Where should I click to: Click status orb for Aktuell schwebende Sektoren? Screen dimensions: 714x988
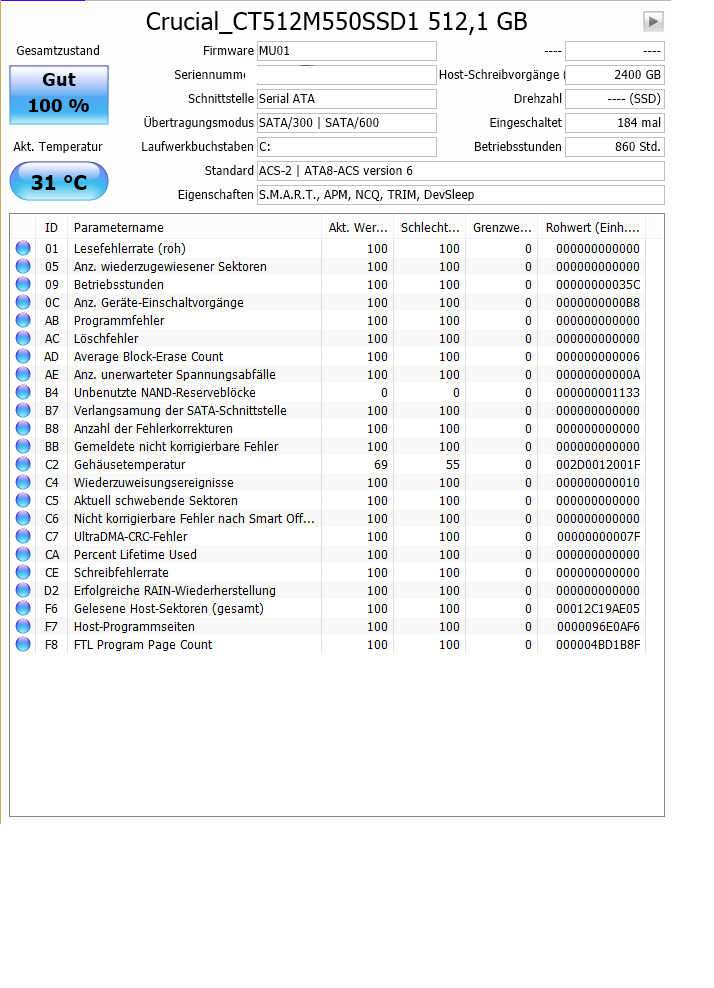coord(23,500)
